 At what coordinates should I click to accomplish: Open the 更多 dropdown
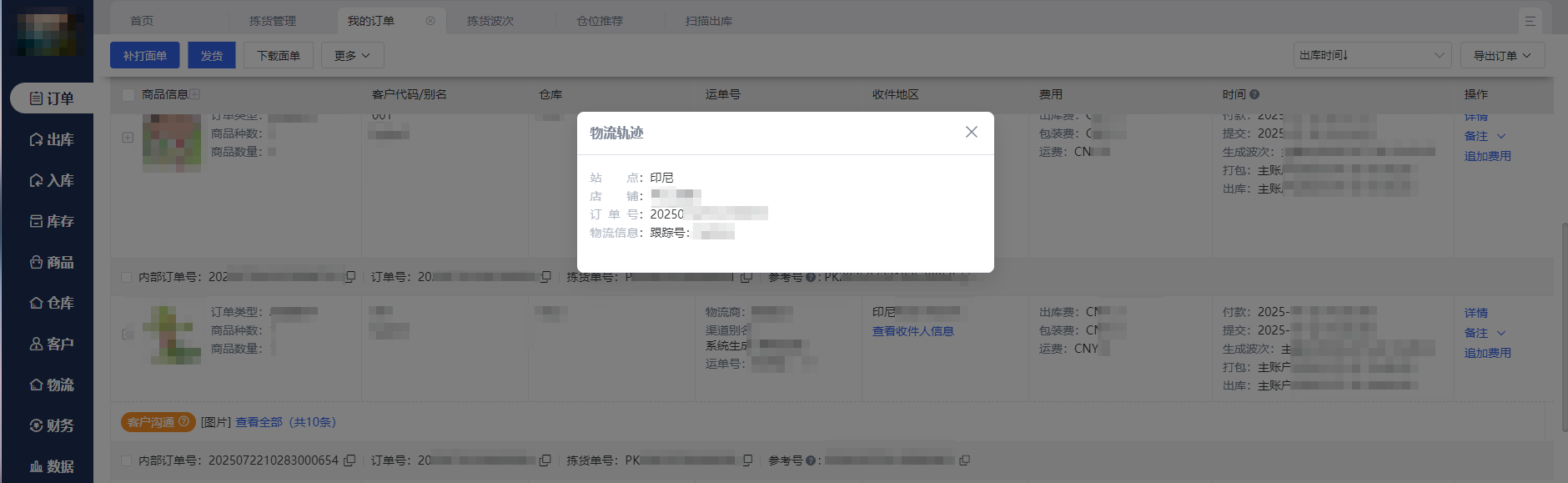pos(352,56)
